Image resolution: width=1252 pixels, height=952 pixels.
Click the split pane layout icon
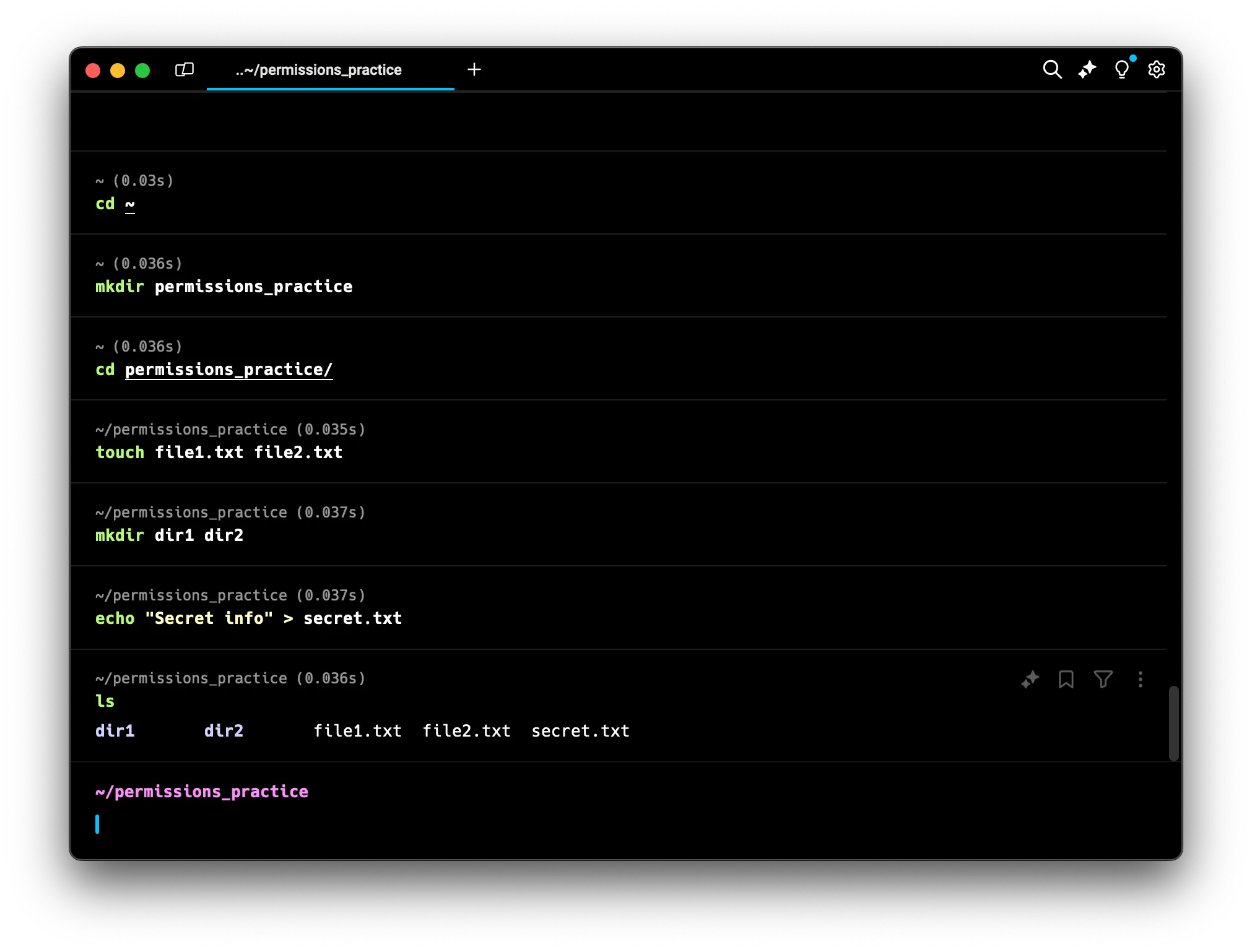click(x=185, y=69)
